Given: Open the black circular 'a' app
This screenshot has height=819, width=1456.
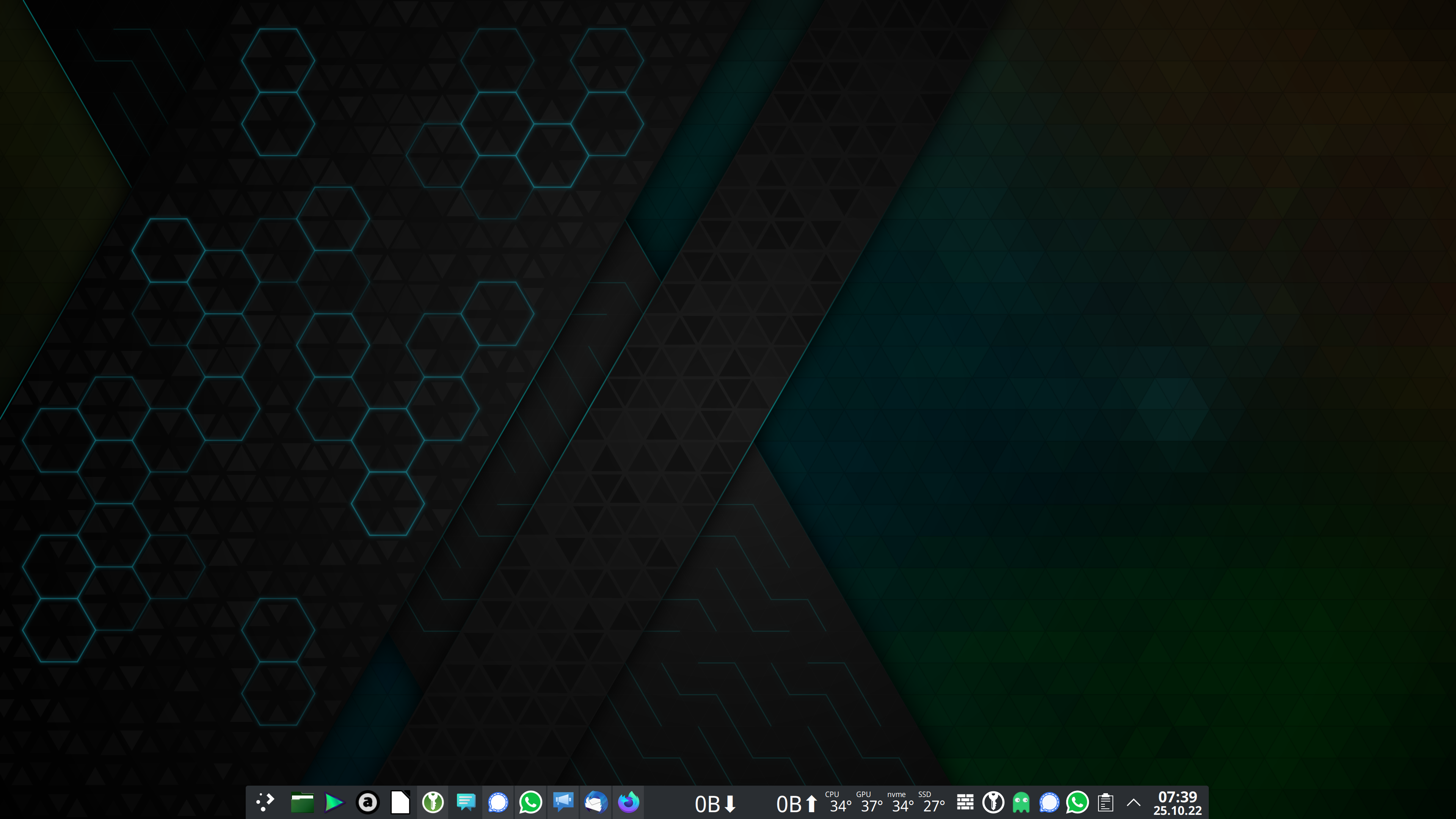Looking at the screenshot, I should [x=367, y=803].
